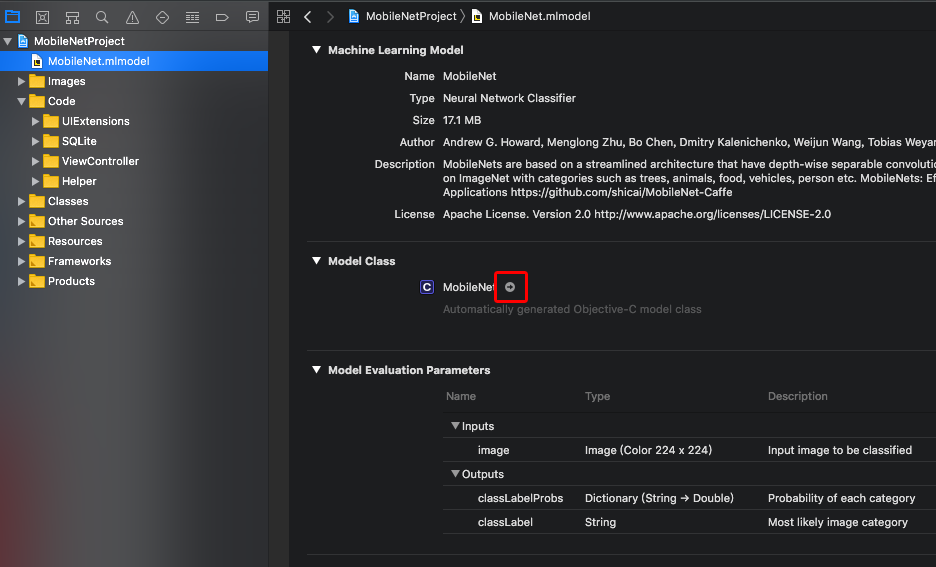Select MobileNet.mlmodel file in navigator
The image size is (936, 567).
point(134,61)
